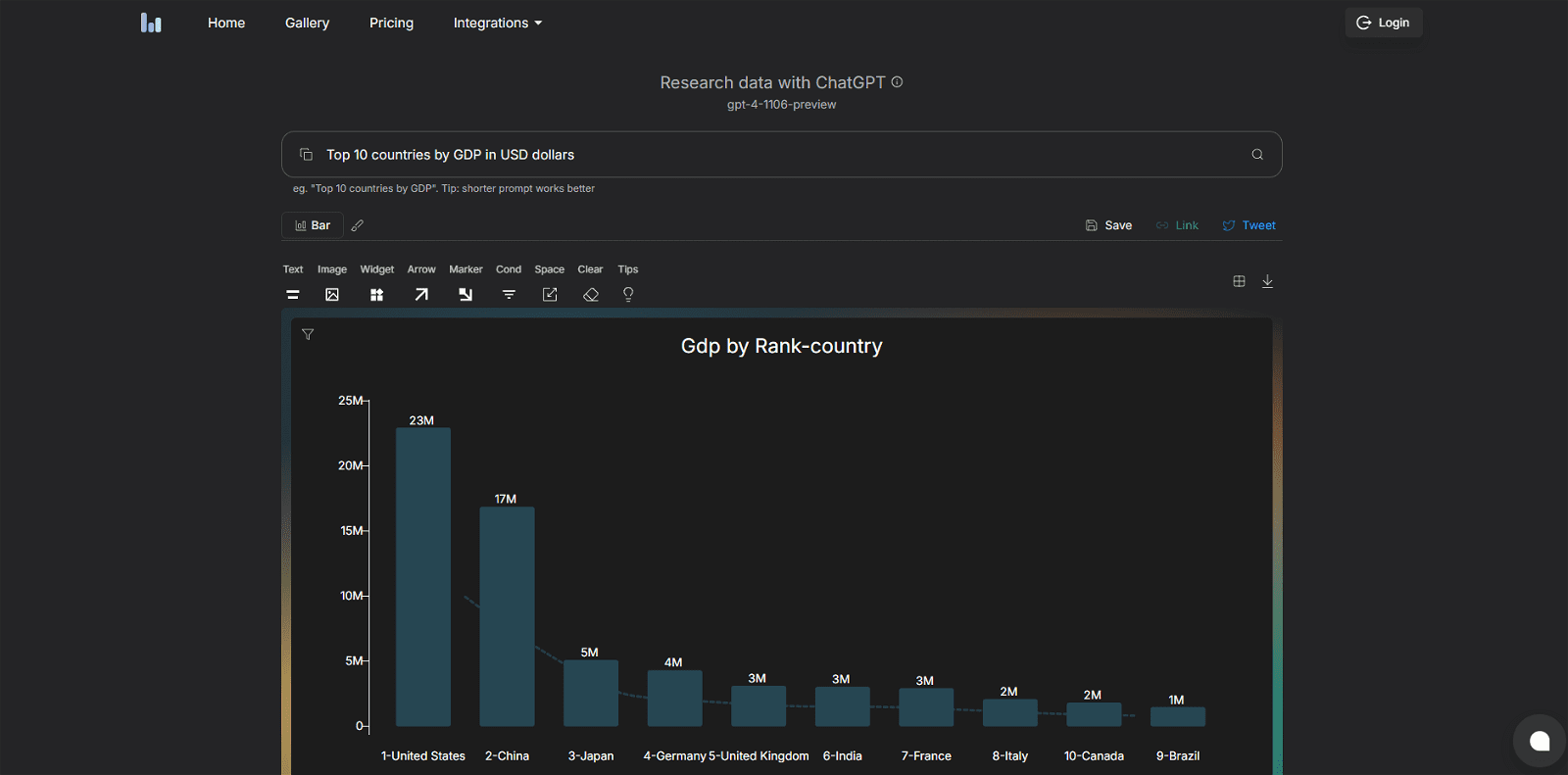The image size is (1568, 775).
Task: Save the current chart
Action: point(1108,225)
